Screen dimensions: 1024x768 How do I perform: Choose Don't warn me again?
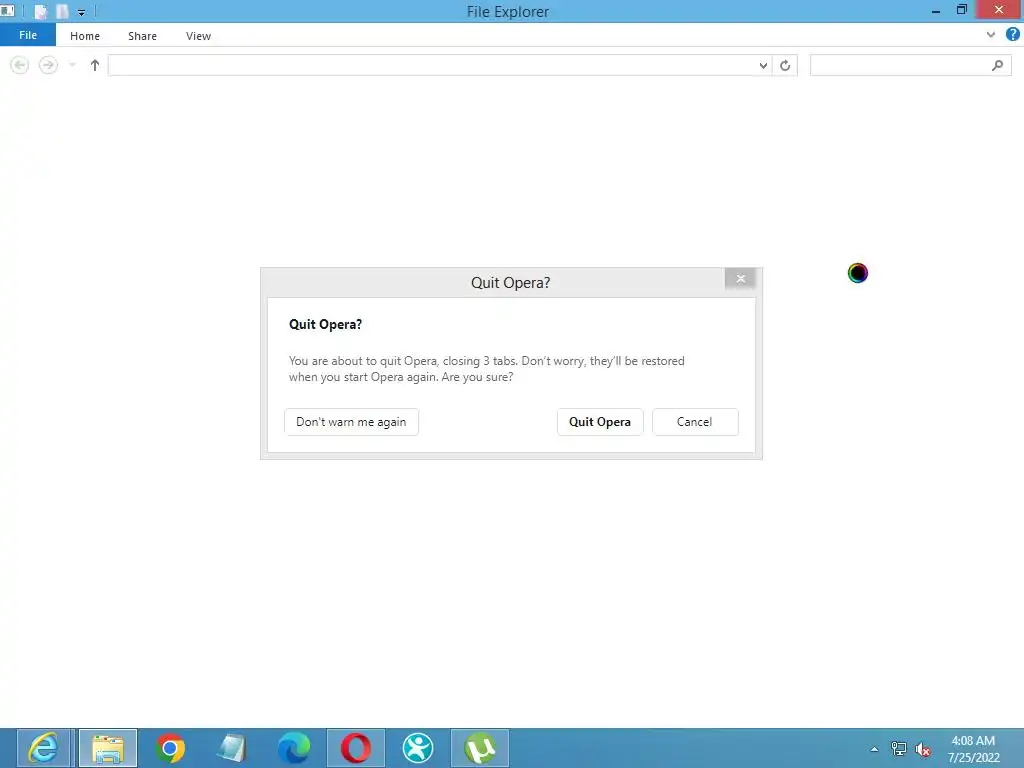pos(351,422)
